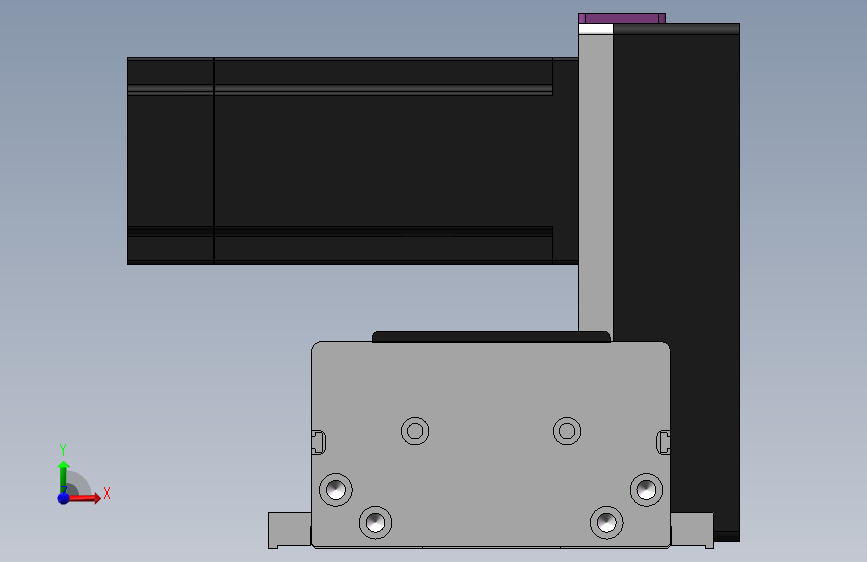Click the leftmost counterbored screw hole on base
The image size is (867, 562).
(x=336, y=490)
